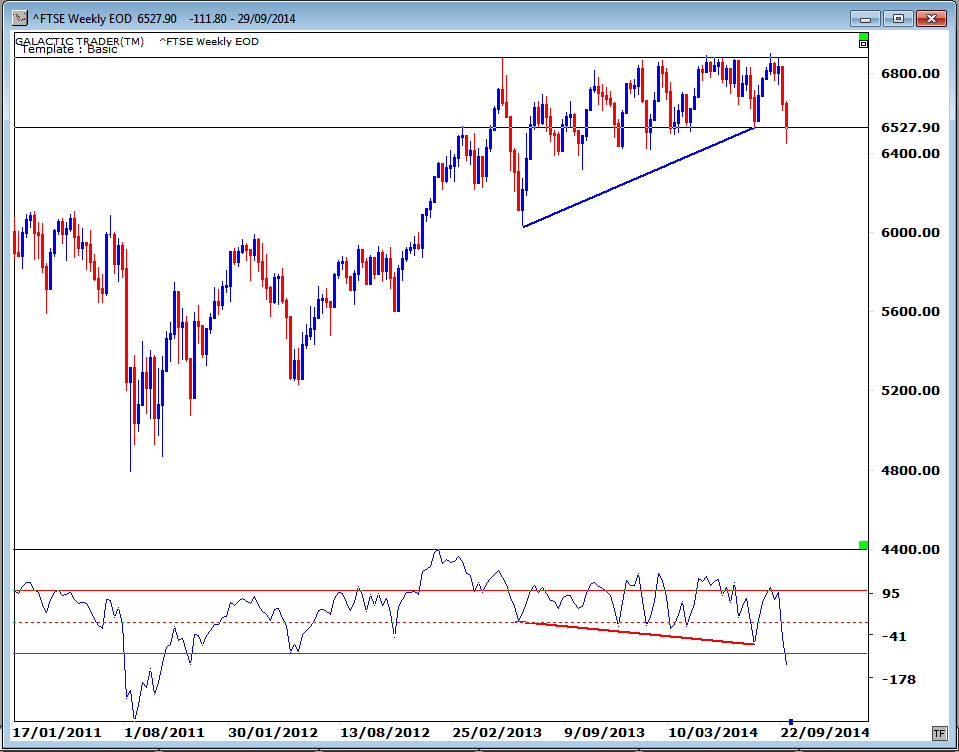
Task: Click the 6000.00 price label
Action: pos(910,232)
